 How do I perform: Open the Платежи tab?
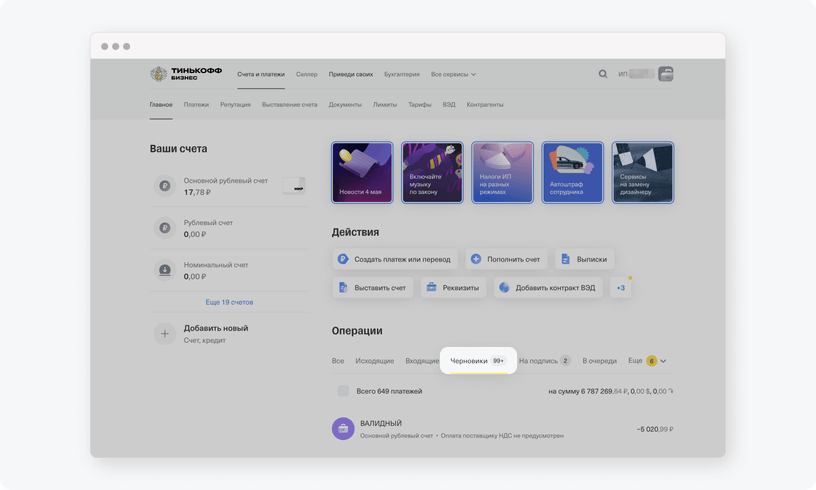tap(196, 105)
